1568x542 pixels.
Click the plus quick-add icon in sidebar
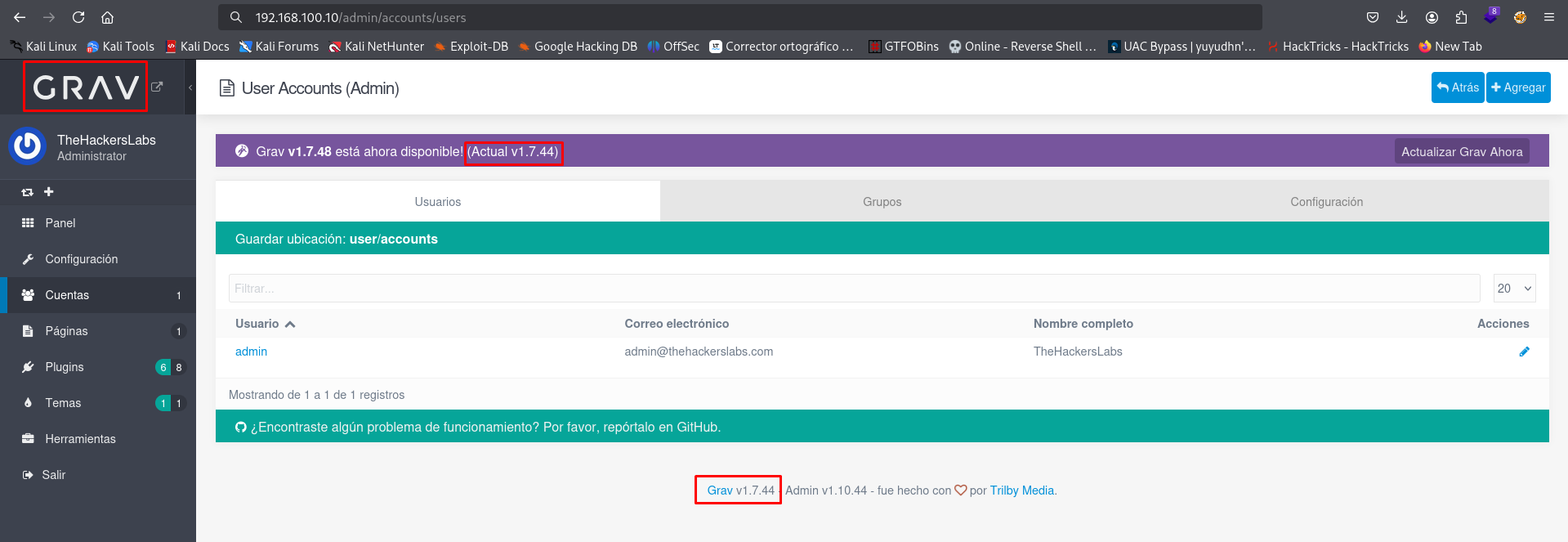pyautogui.click(x=49, y=191)
